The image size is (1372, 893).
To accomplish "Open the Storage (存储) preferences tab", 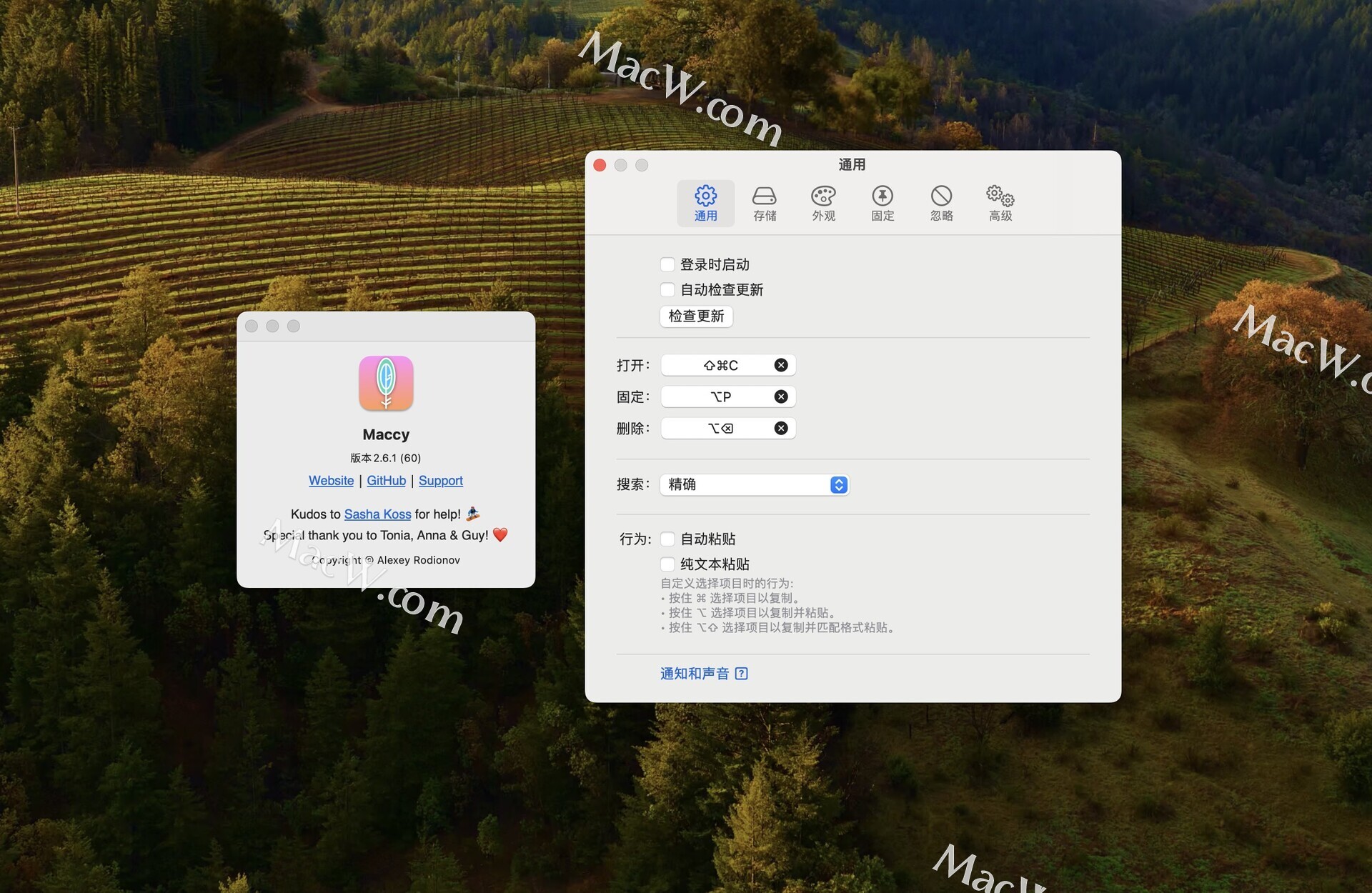I will [764, 204].
